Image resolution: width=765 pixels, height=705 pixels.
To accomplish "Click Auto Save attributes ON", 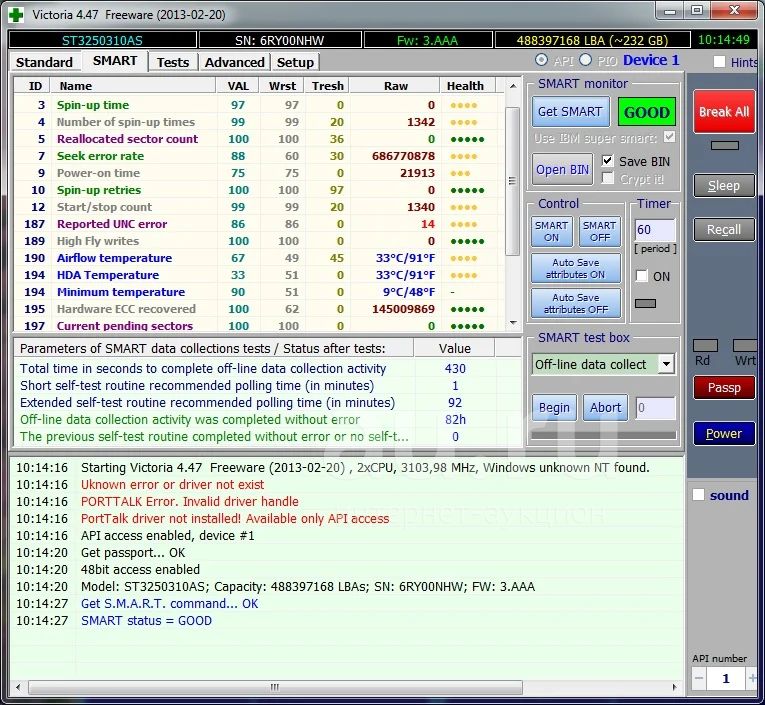I will [x=576, y=268].
